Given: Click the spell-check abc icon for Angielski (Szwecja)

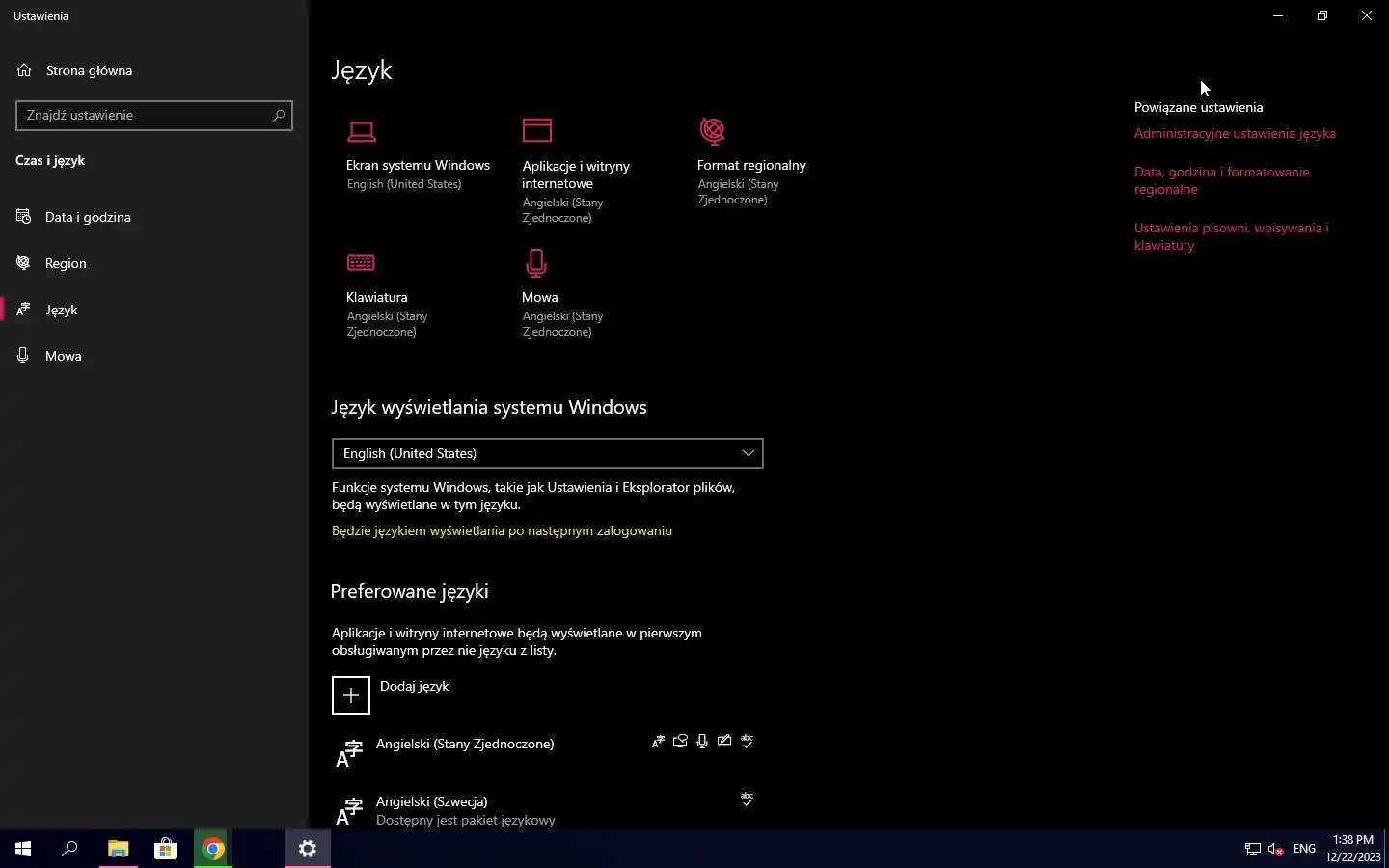Looking at the screenshot, I should 747,799.
